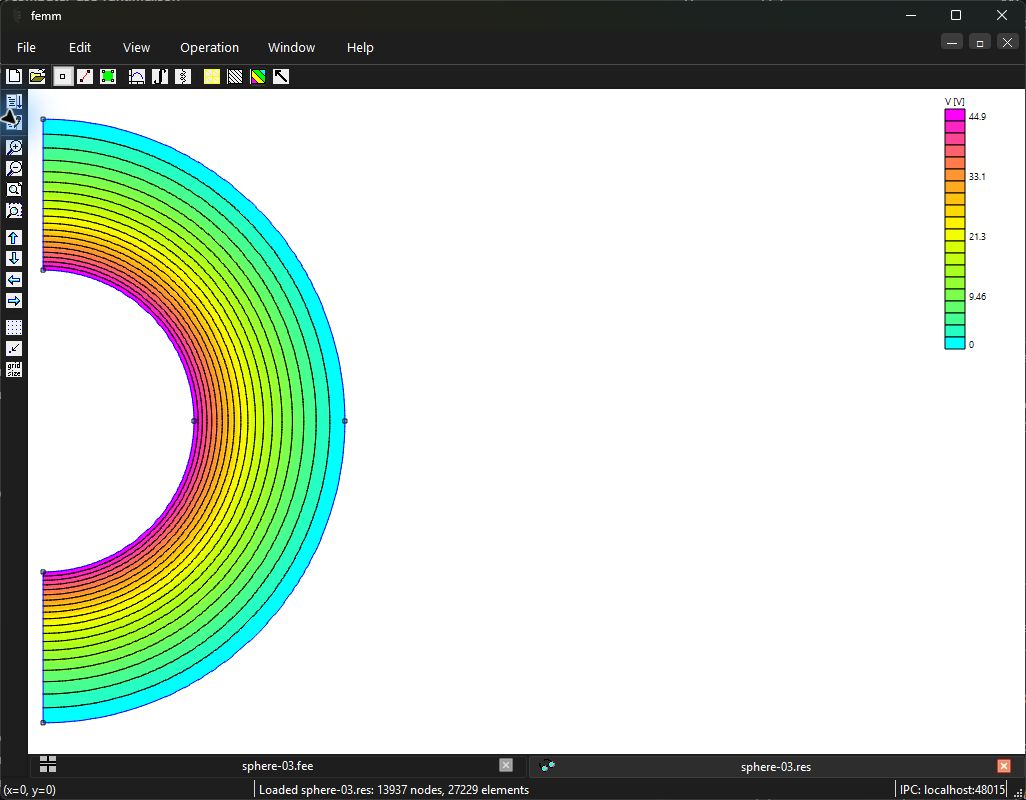The width and height of the screenshot is (1026, 800).
Task: Click the tab layout grid icon
Action: pyautogui.click(x=48, y=764)
